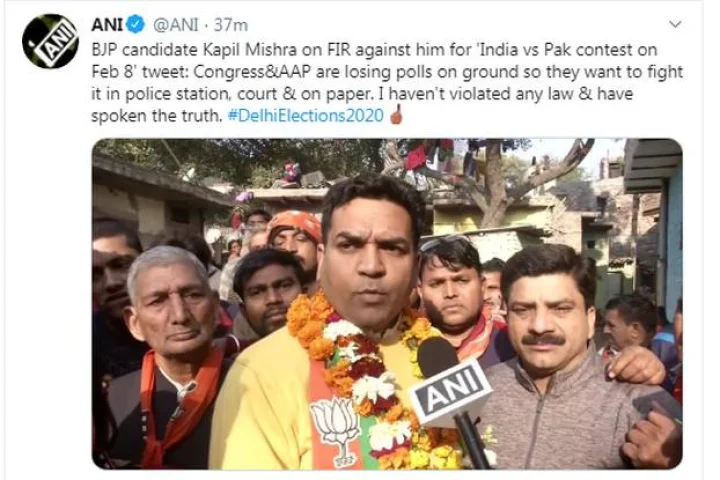Viewport: 720px width, 480px height.
Task: Expand the tweet options chevron menu
Action: (x=675, y=24)
